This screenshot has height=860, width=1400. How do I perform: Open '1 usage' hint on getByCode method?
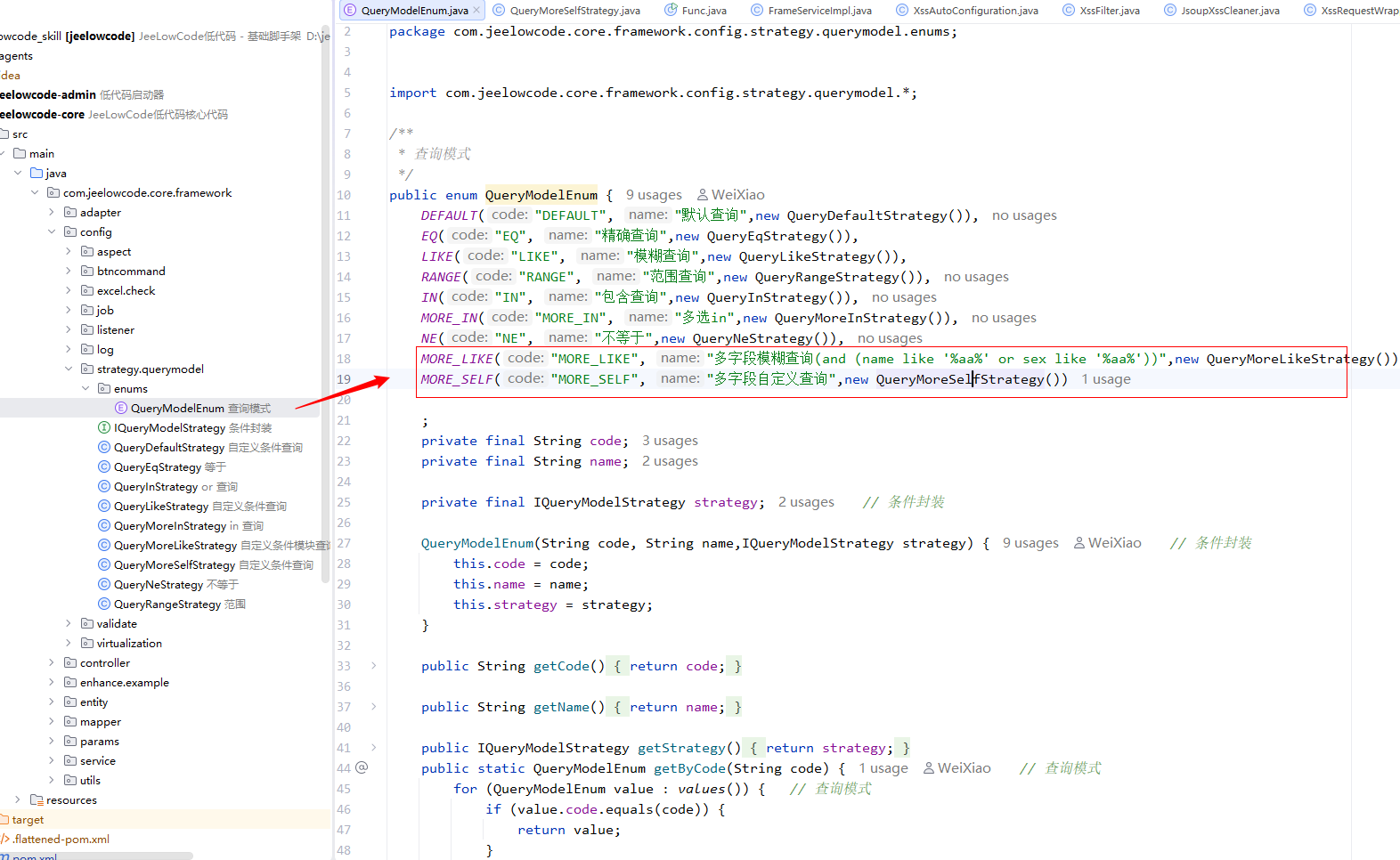883,768
